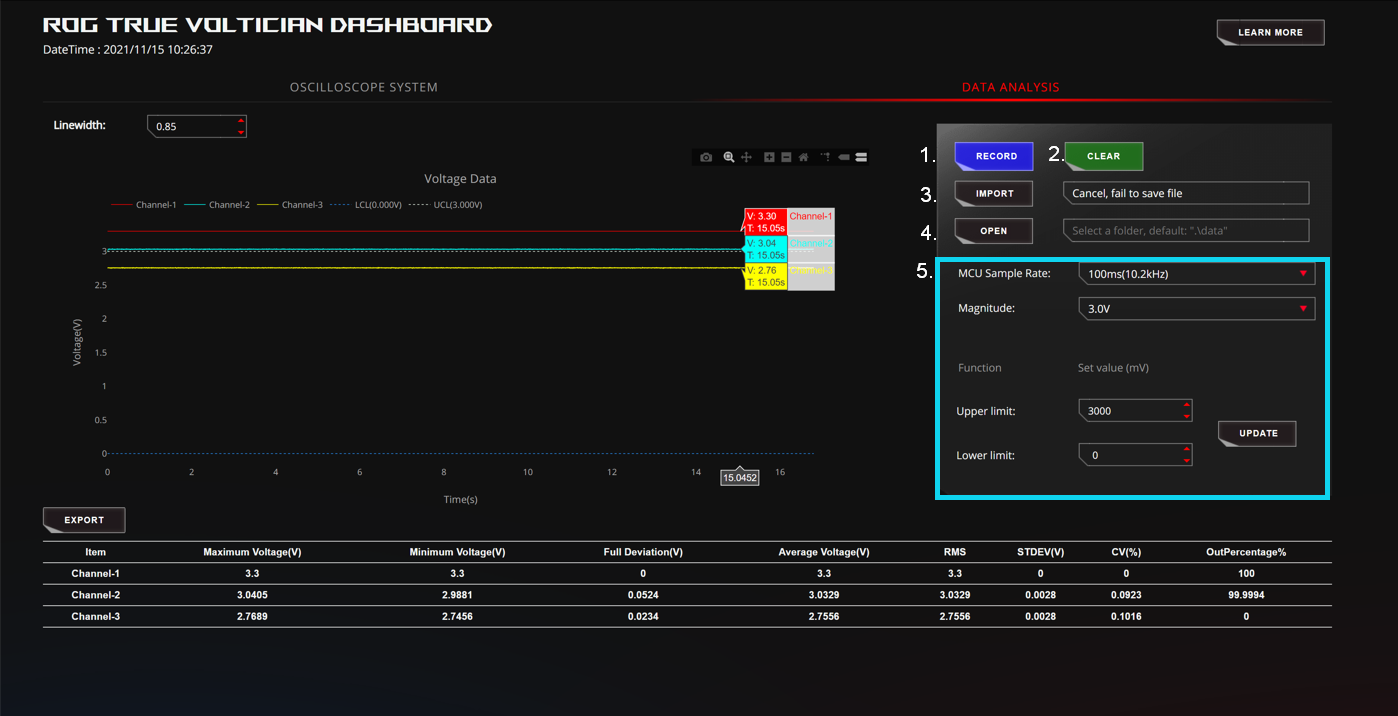This screenshot has width=1398, height=716.
Task: Increase Upper limit with the up arrow
Action: 1186,405
